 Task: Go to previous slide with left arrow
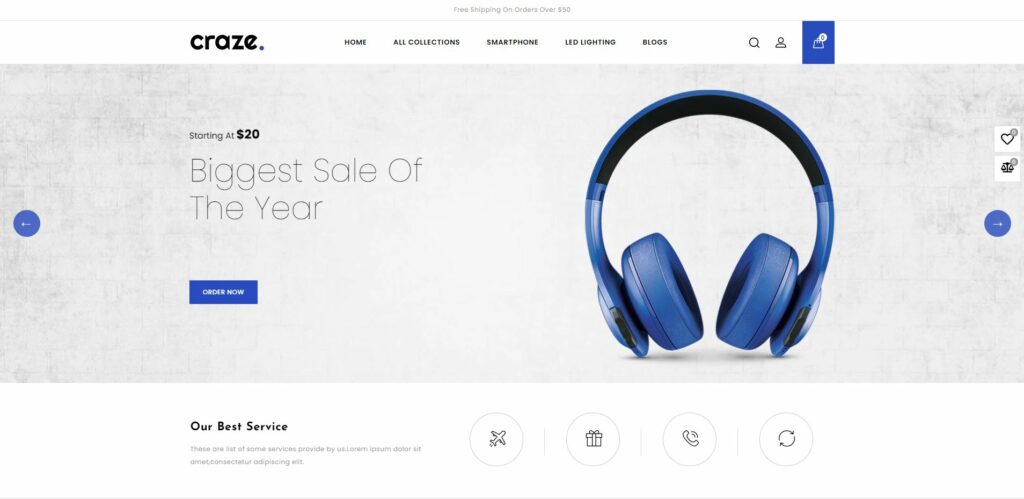(27, 223)
